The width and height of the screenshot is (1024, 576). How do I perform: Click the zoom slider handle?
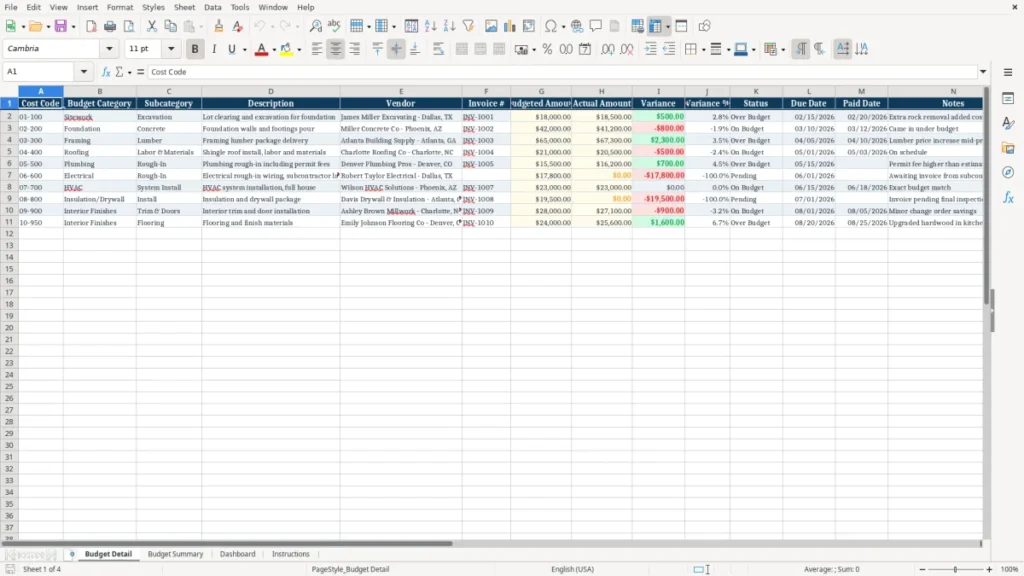[x=955, y=569]
